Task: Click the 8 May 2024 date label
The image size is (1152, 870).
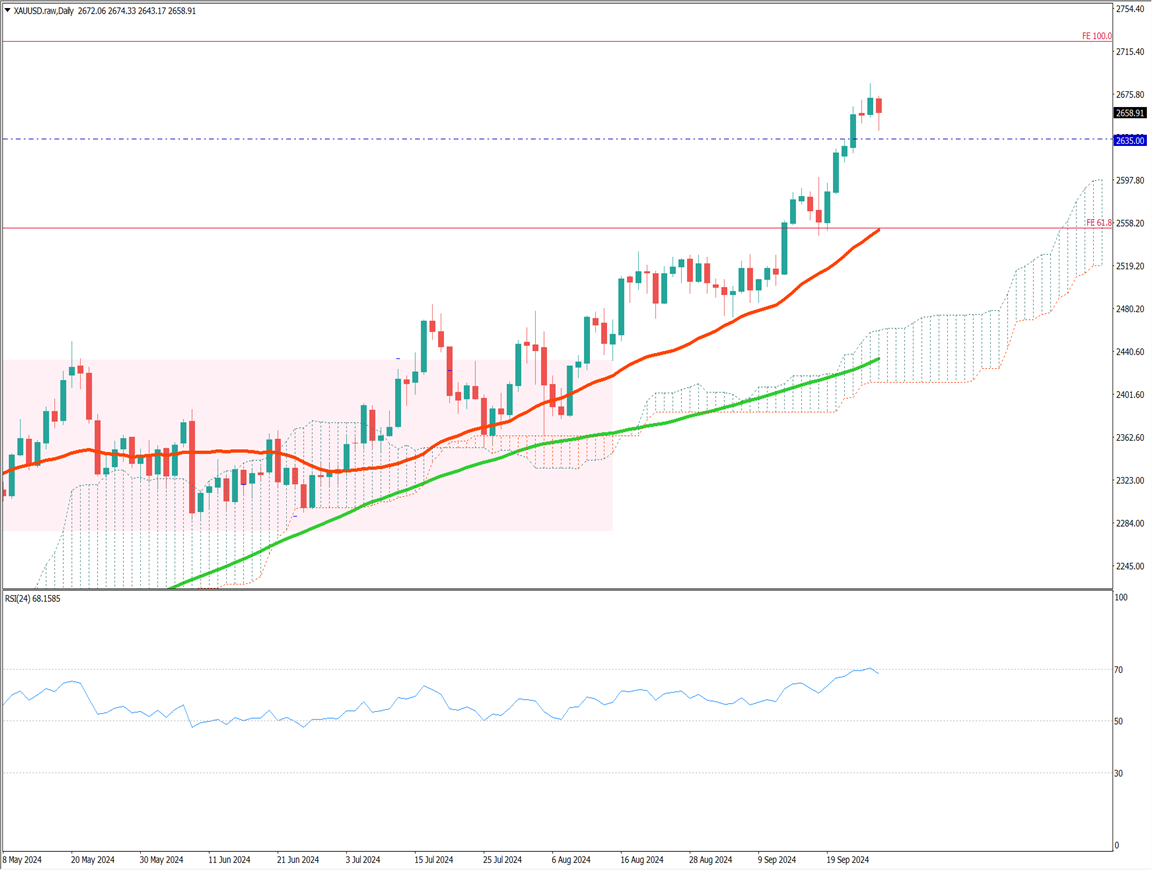Action: point(23,859)
